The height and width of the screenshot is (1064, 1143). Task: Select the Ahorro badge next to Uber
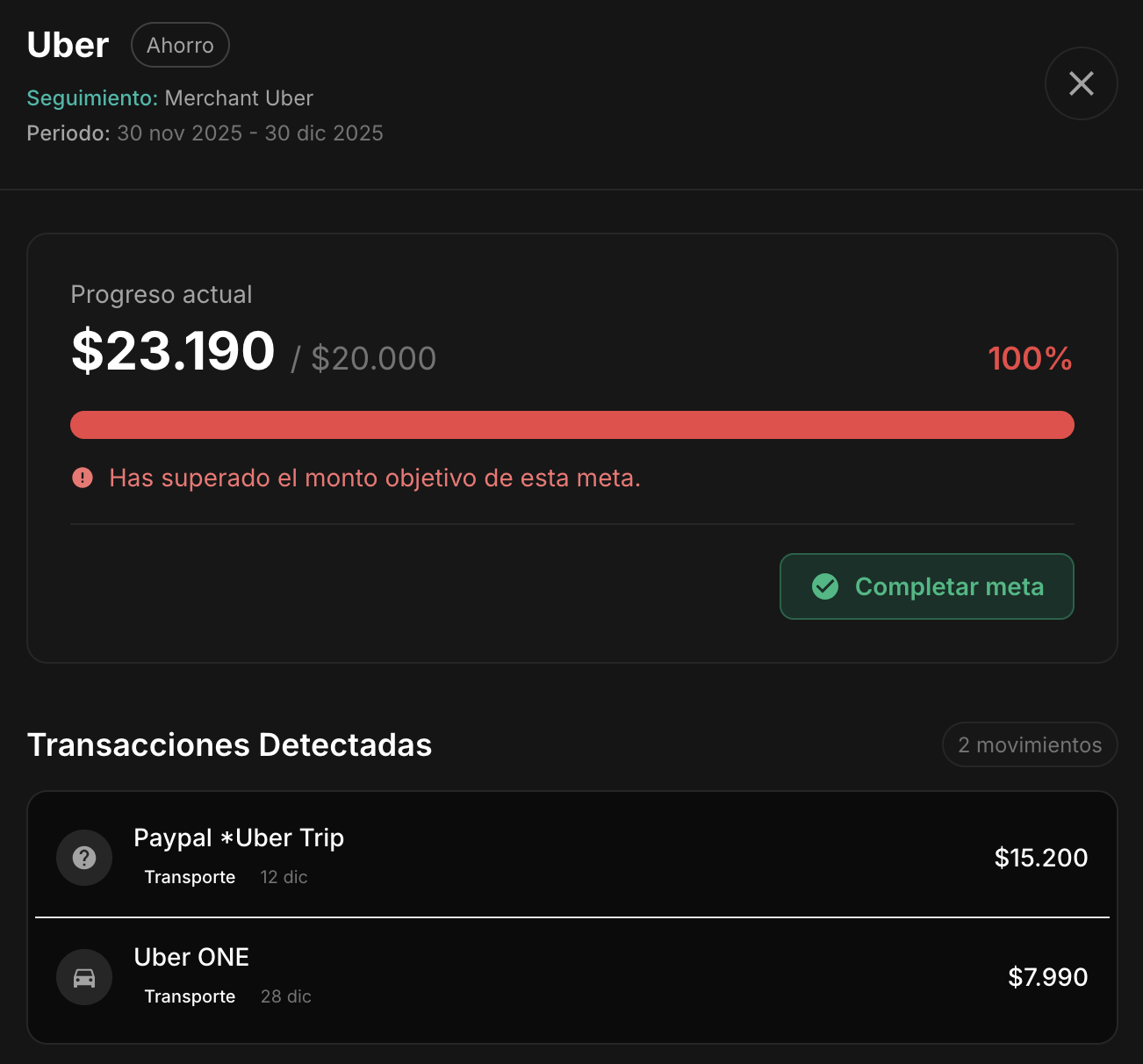coord(180,45)
